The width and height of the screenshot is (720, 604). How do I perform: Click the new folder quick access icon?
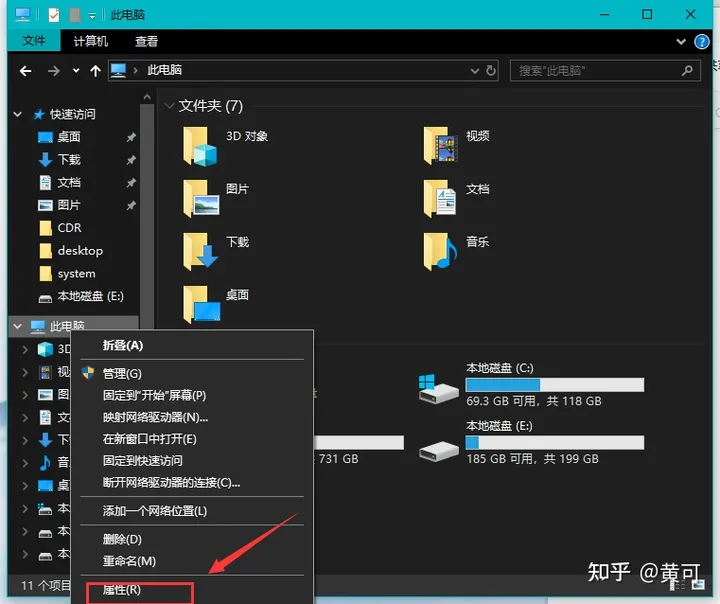pyautogui.click(x=75, y=15)
